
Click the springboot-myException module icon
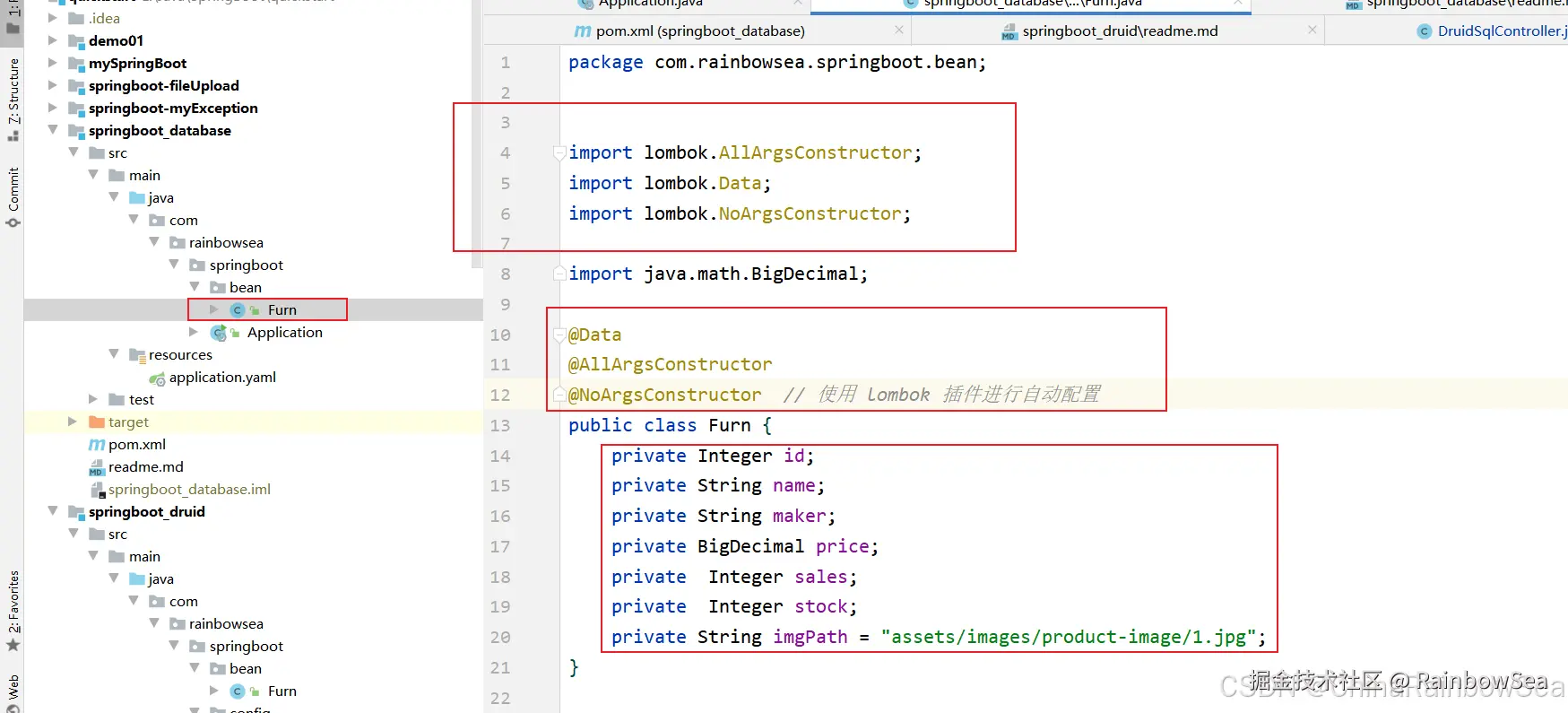(x=76, y=108)
